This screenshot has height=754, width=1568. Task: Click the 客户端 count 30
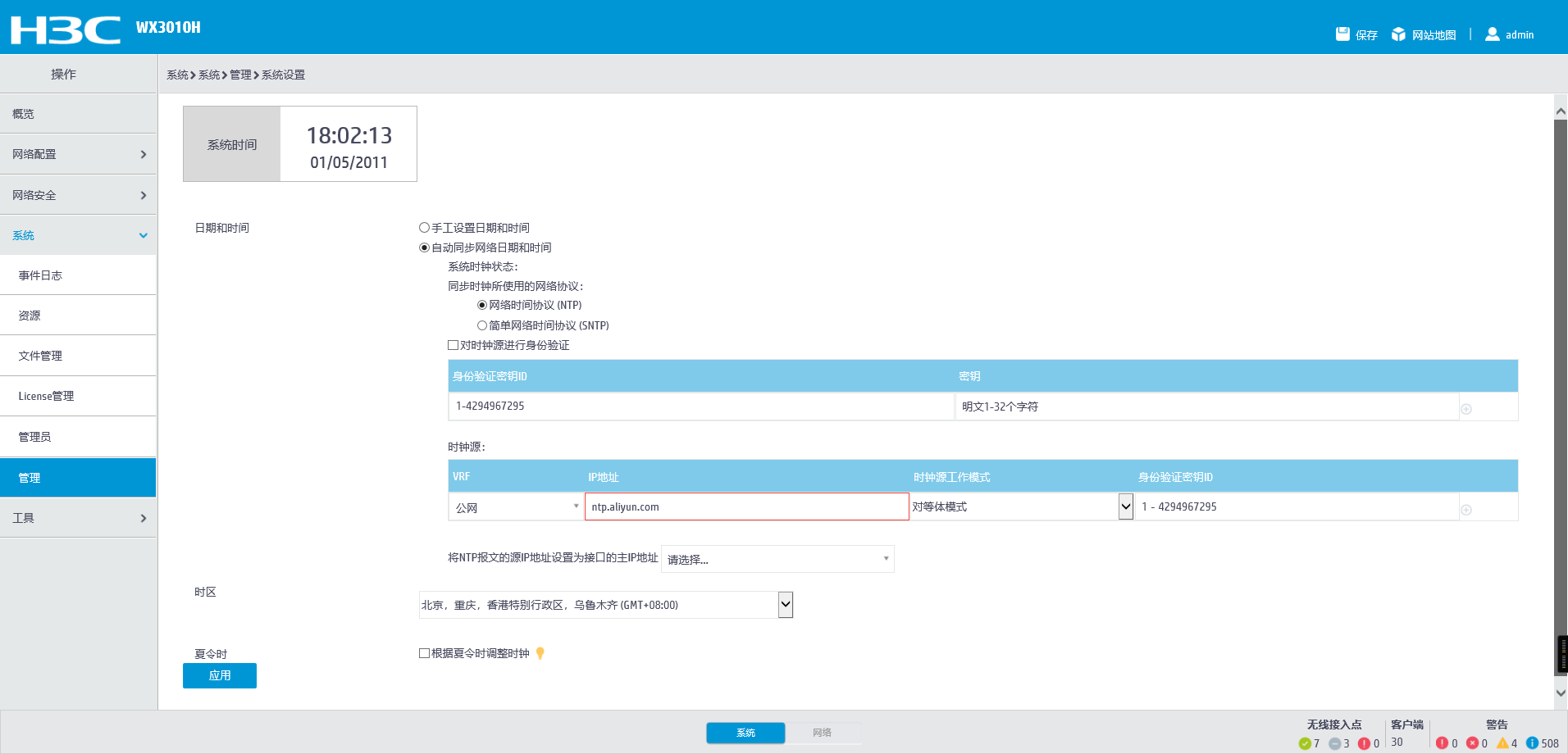[1397, 742]
